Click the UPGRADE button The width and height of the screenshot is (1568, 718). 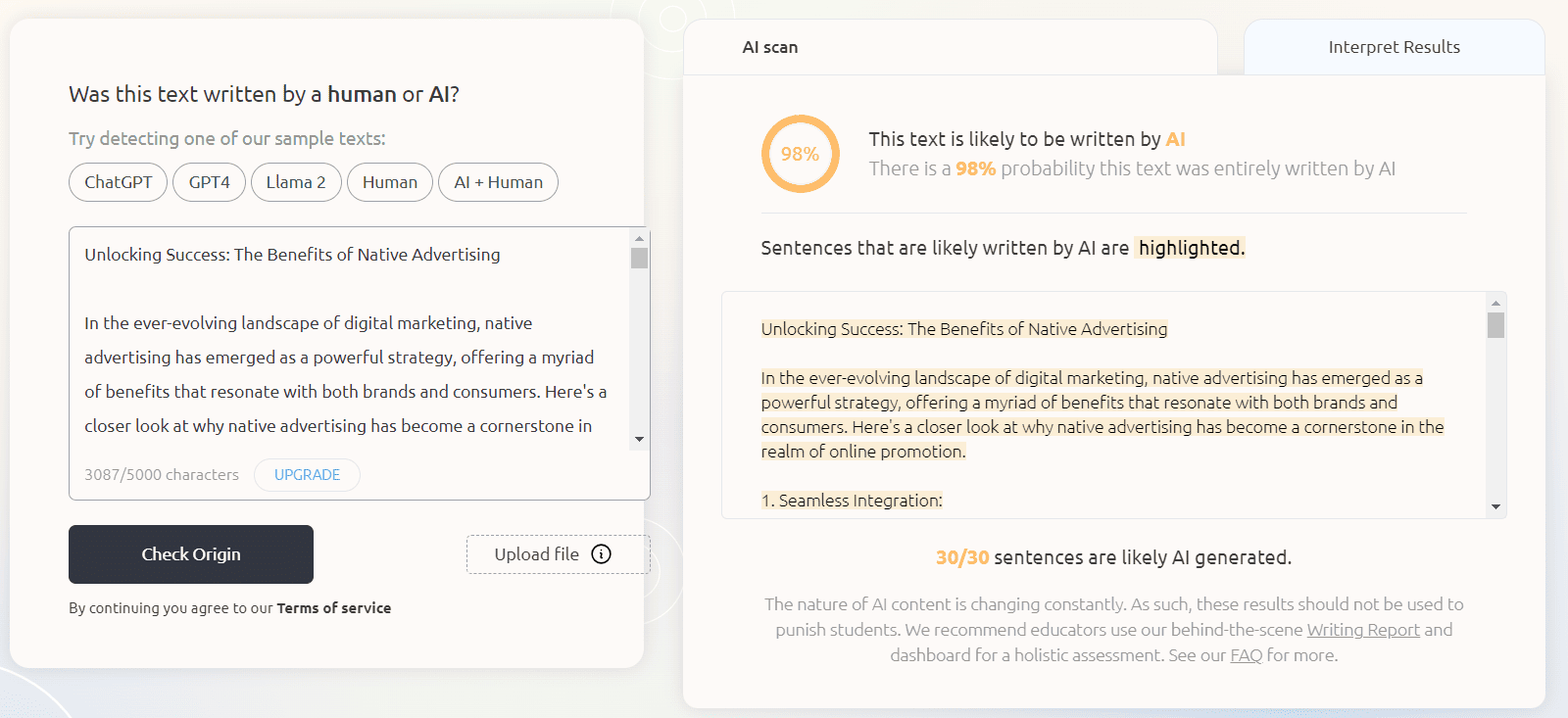(307, 475)
